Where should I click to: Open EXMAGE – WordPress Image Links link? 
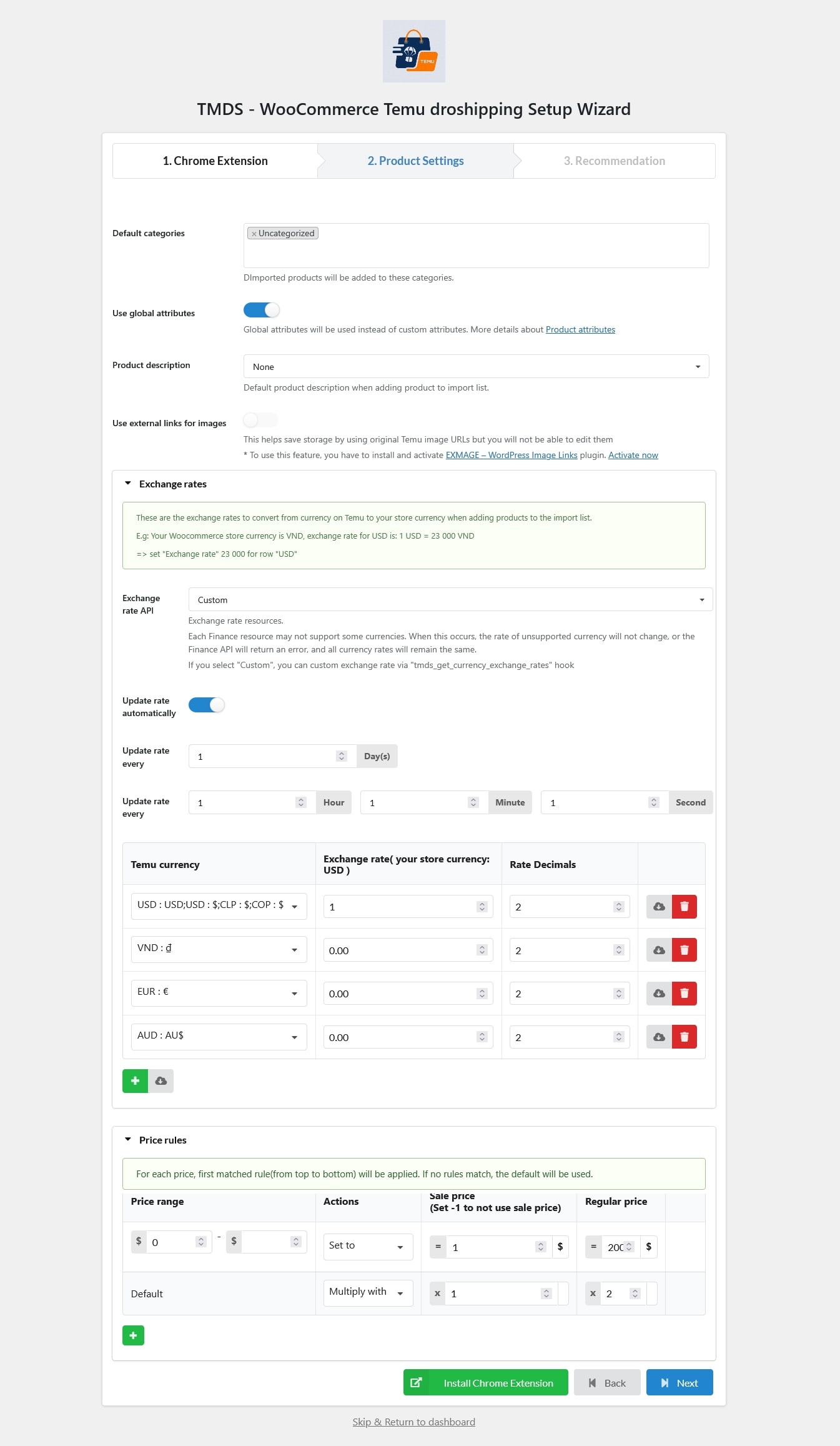coord(511,456)
